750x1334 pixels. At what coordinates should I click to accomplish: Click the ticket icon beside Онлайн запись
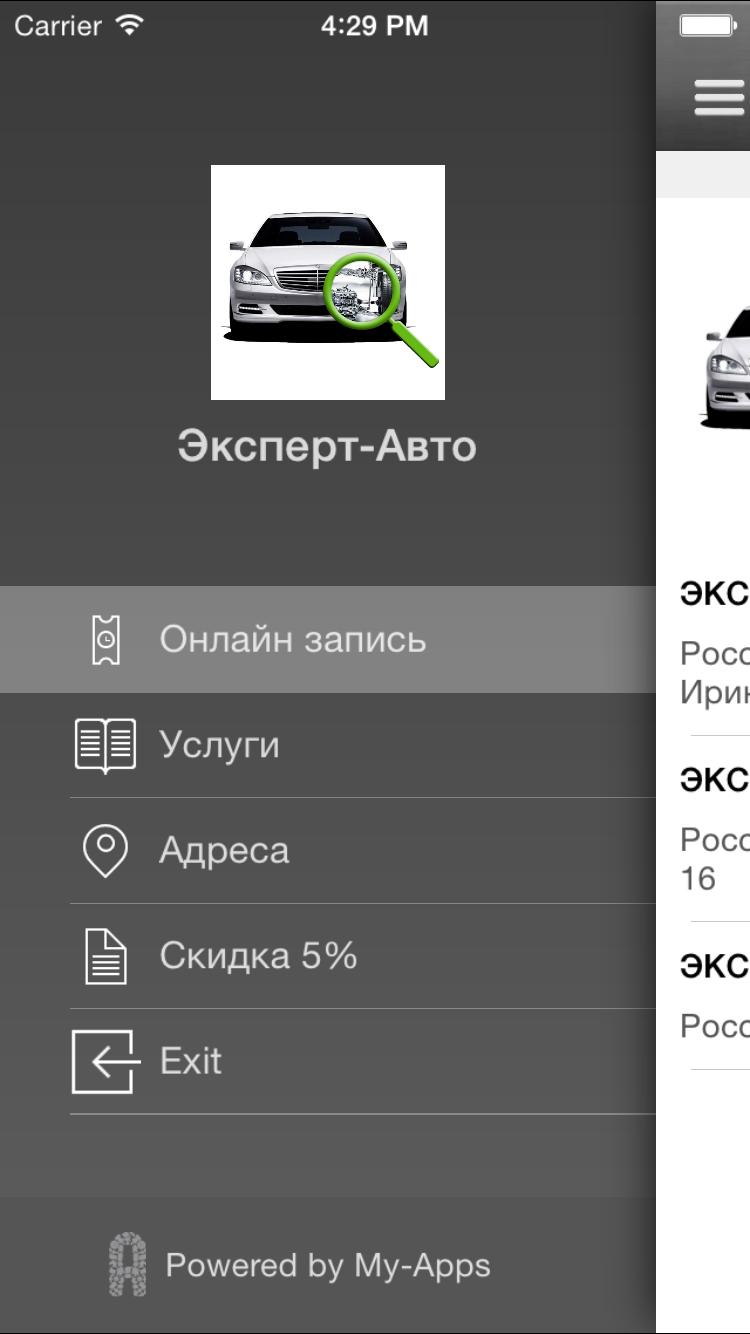coord(105,639)
